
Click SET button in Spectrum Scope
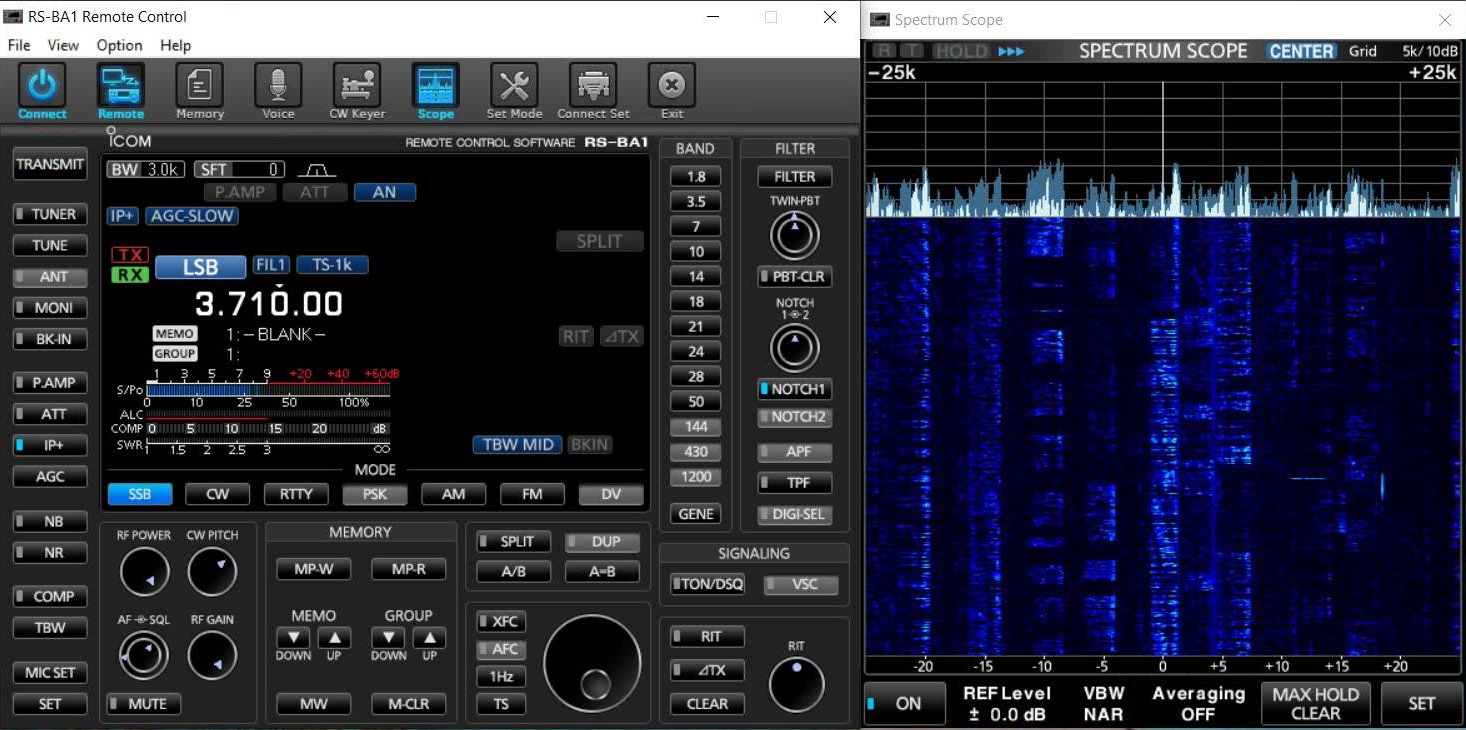point(1421,704)
